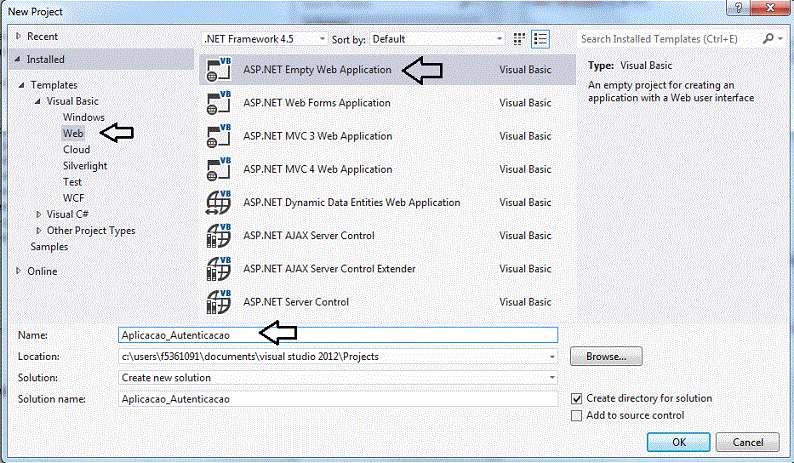Click the Cancel button
The height and width of the screenshot is (463, 794).
[x=747, y=442]
